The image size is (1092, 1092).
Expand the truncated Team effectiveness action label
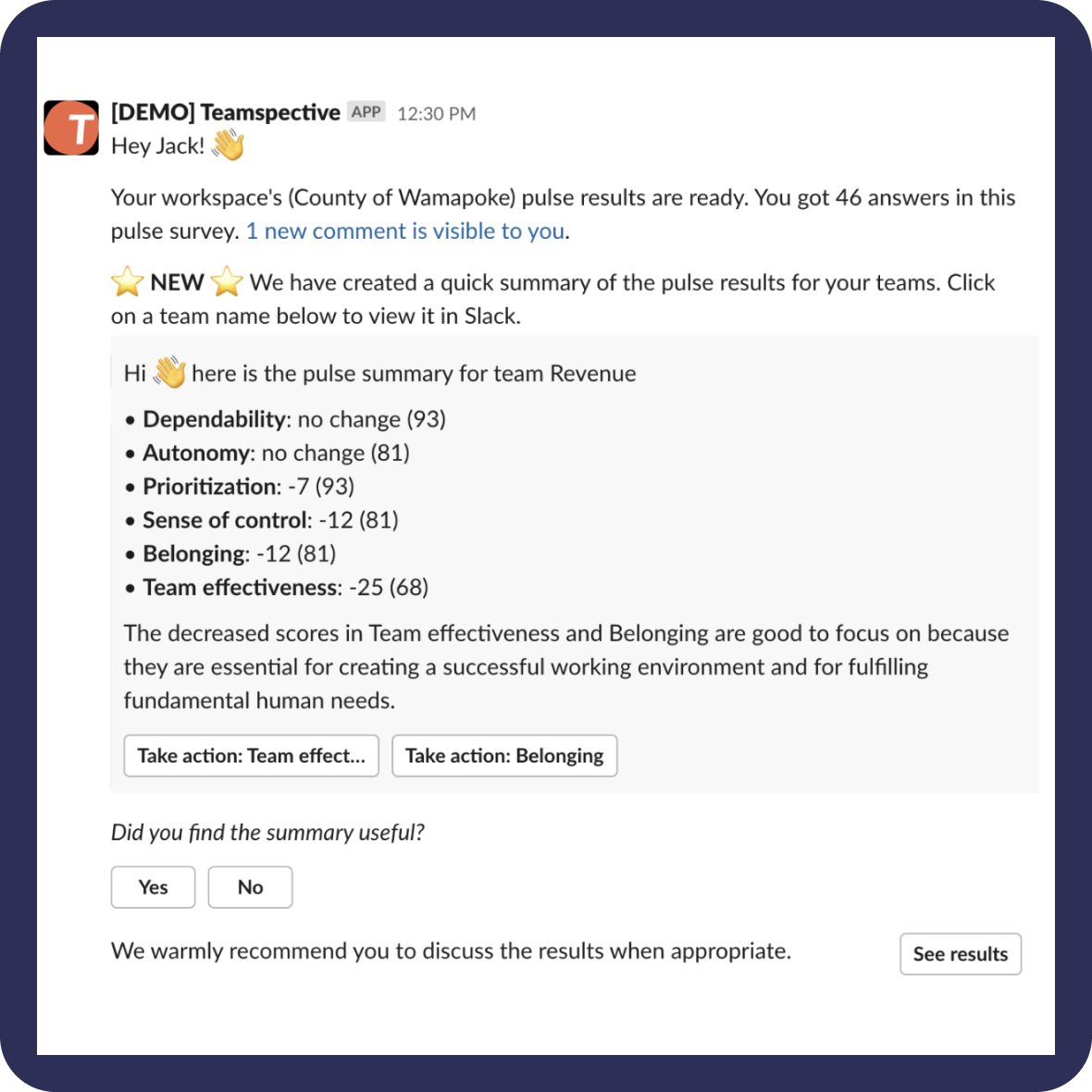251,755
